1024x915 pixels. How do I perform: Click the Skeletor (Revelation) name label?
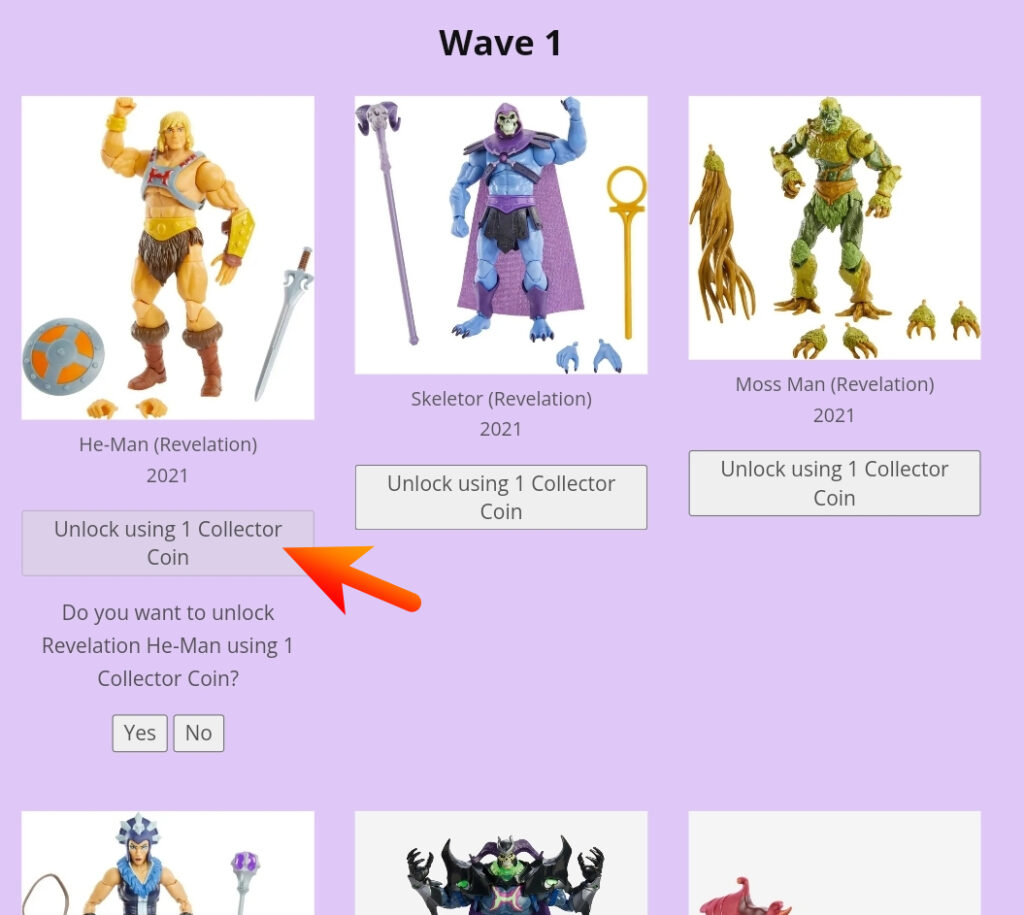[501, 398]
